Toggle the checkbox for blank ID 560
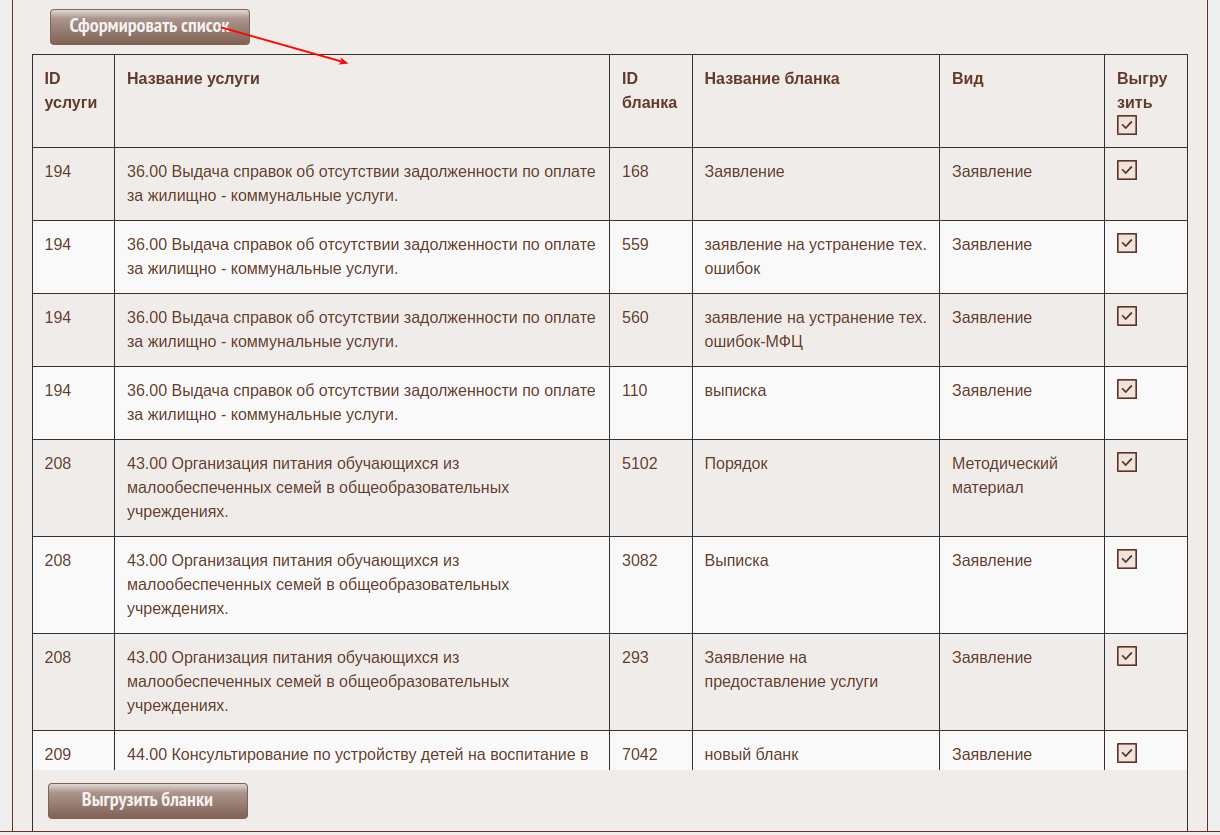The image size is (1220, 835). (x=1127, y=316)
